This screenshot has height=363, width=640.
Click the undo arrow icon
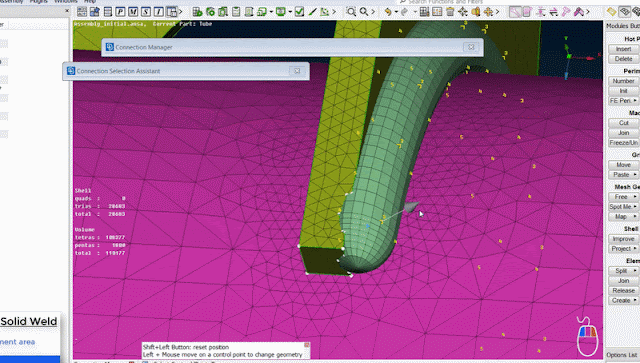click(388, 12)
